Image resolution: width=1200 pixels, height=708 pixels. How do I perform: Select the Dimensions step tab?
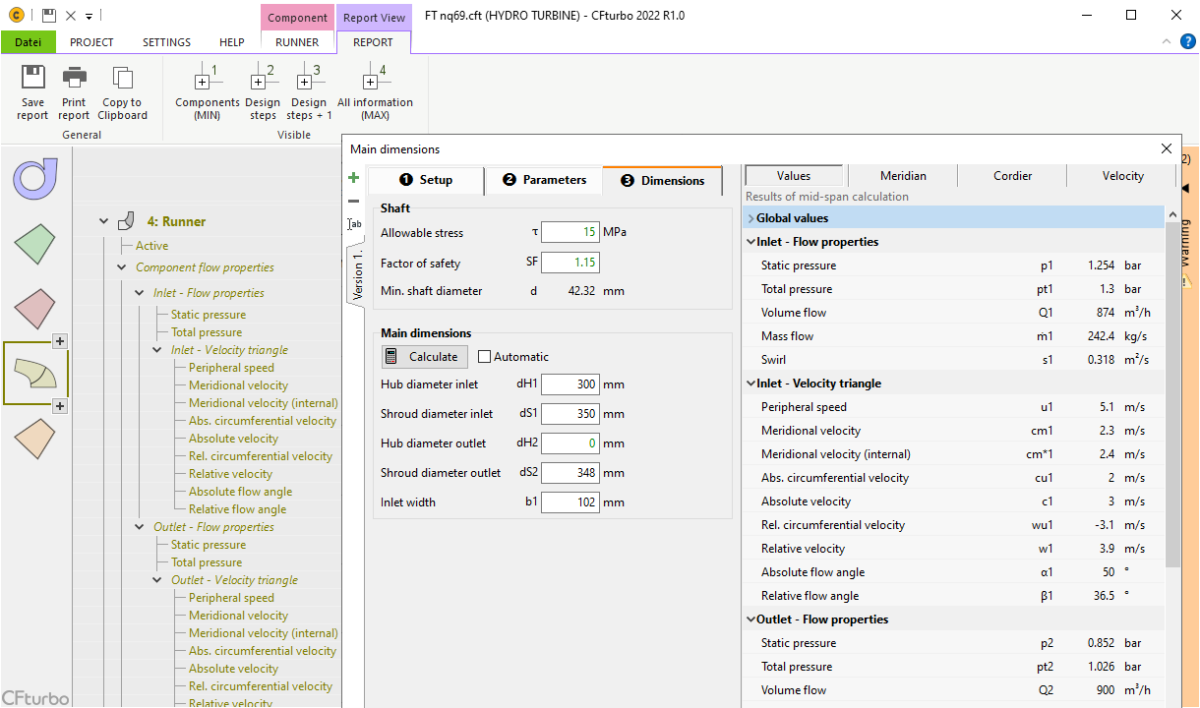[663, 180]
